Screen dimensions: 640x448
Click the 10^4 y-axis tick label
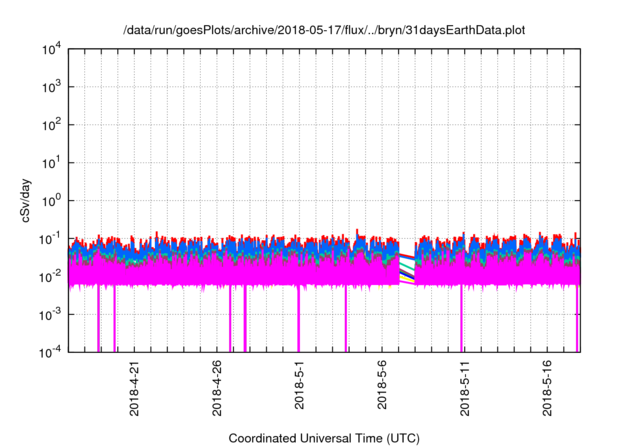click(x=52, y=50)
